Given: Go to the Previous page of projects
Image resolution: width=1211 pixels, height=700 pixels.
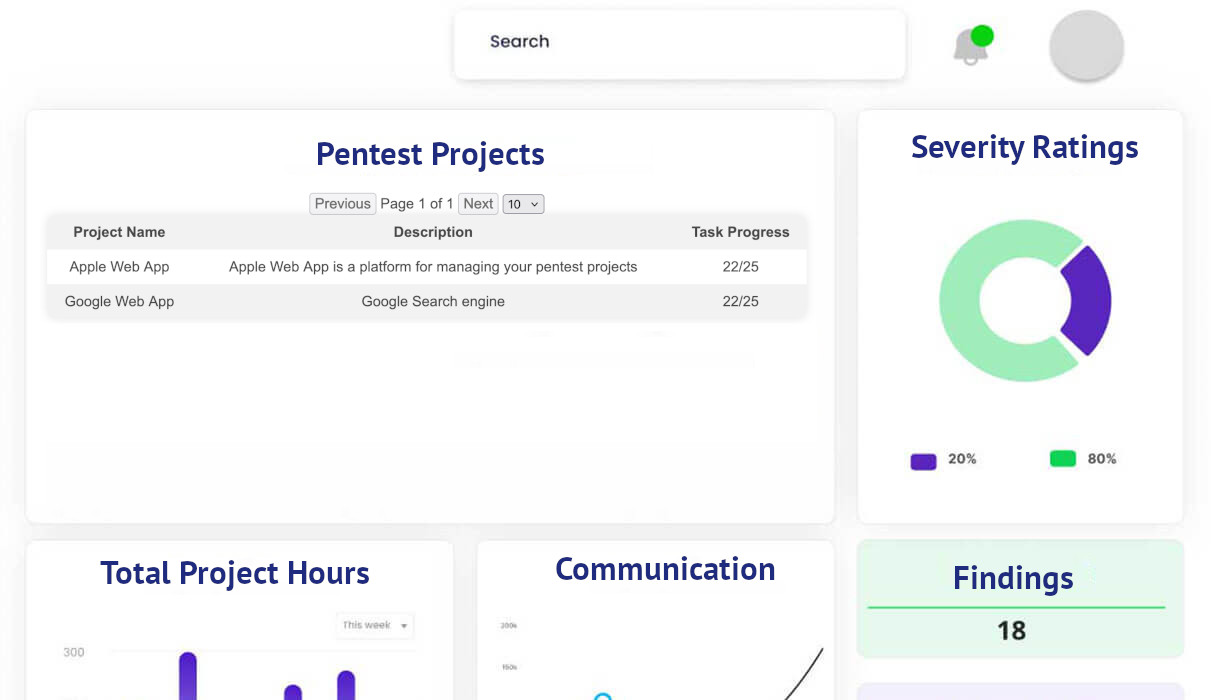Looking at the screenshot, I should 342,204.
